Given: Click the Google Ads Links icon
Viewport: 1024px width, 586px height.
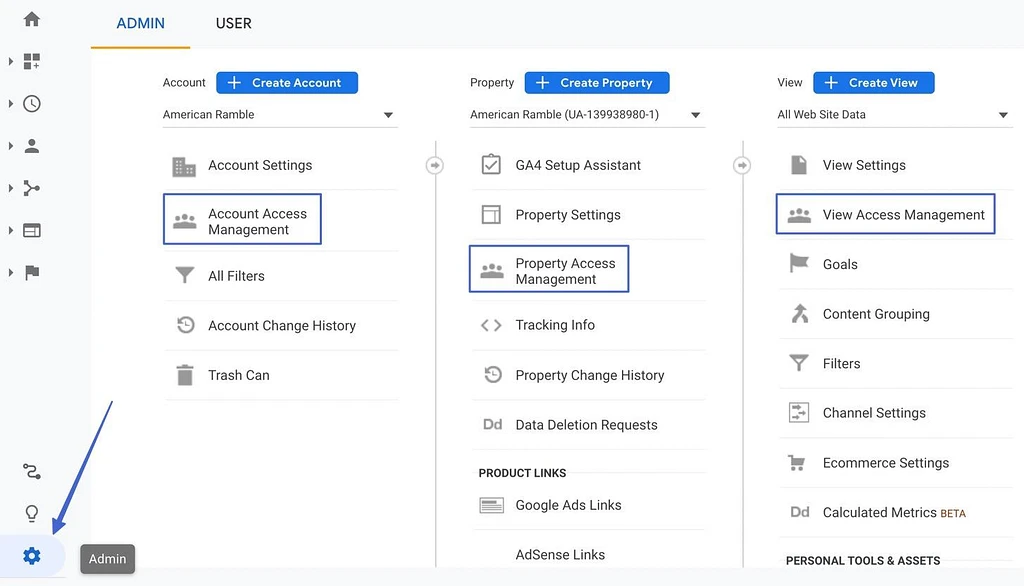Looking at the screenshot, I should tap(491, 505).
